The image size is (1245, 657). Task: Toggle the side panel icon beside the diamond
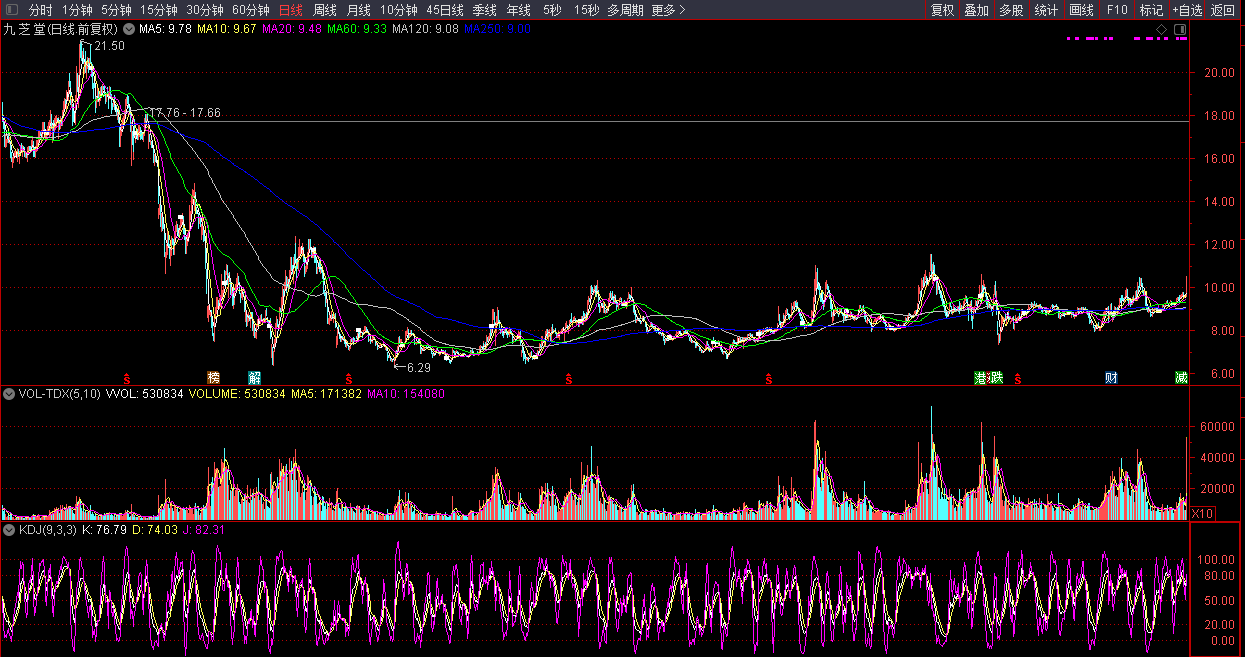pyautogui.click(x=1180, y=29)
